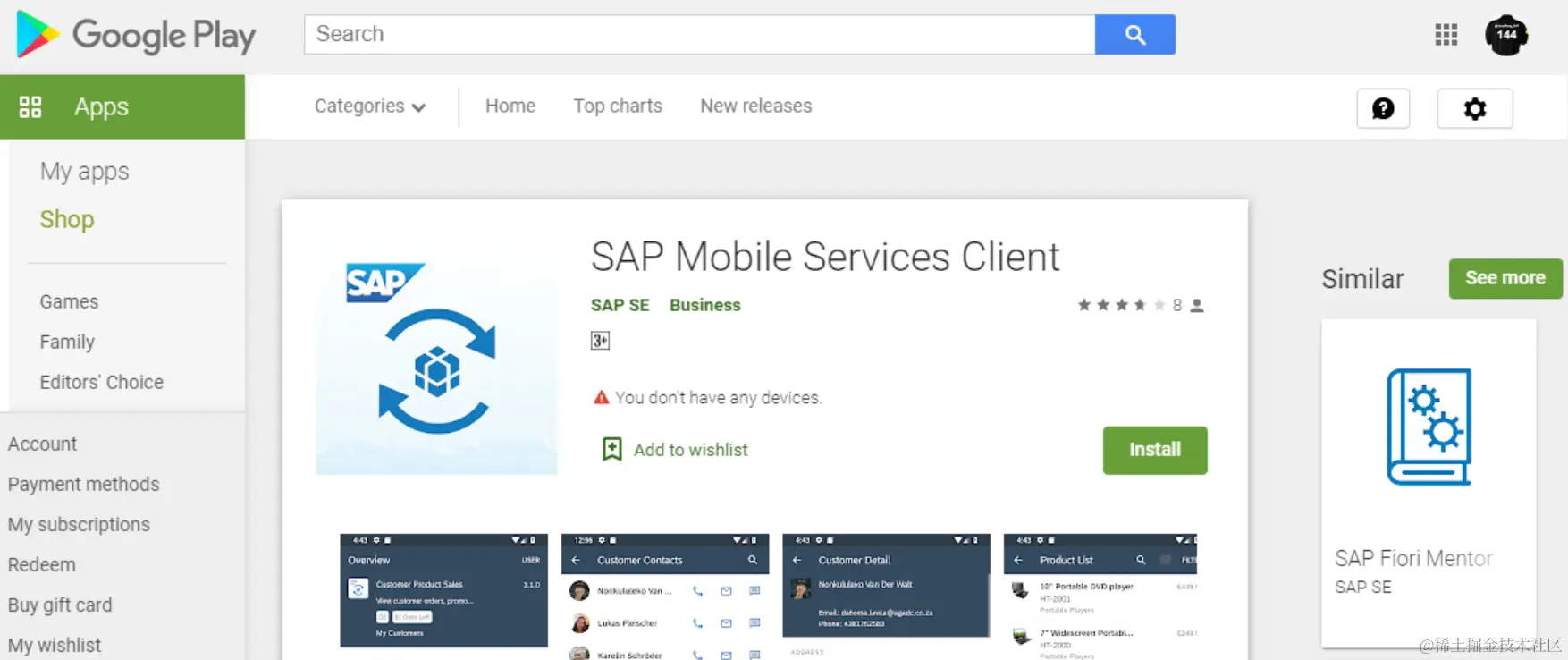The image size is (1568, 660).
Task: Open My apps in the sidebar
Action: pos(85,171)
